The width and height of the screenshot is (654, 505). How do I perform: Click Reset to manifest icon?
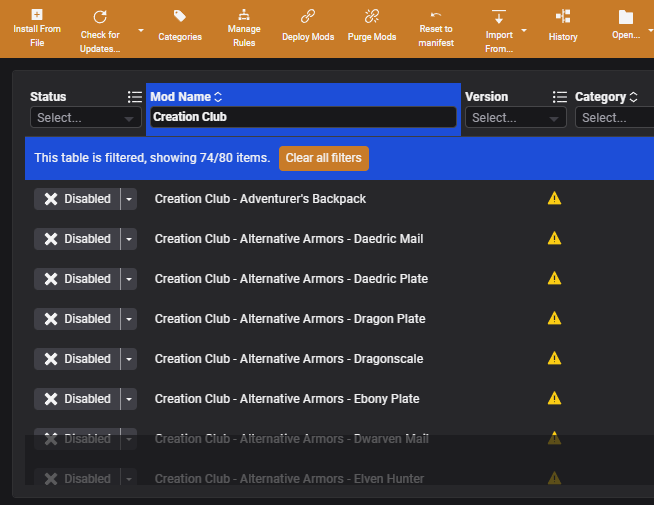[436, 15]
